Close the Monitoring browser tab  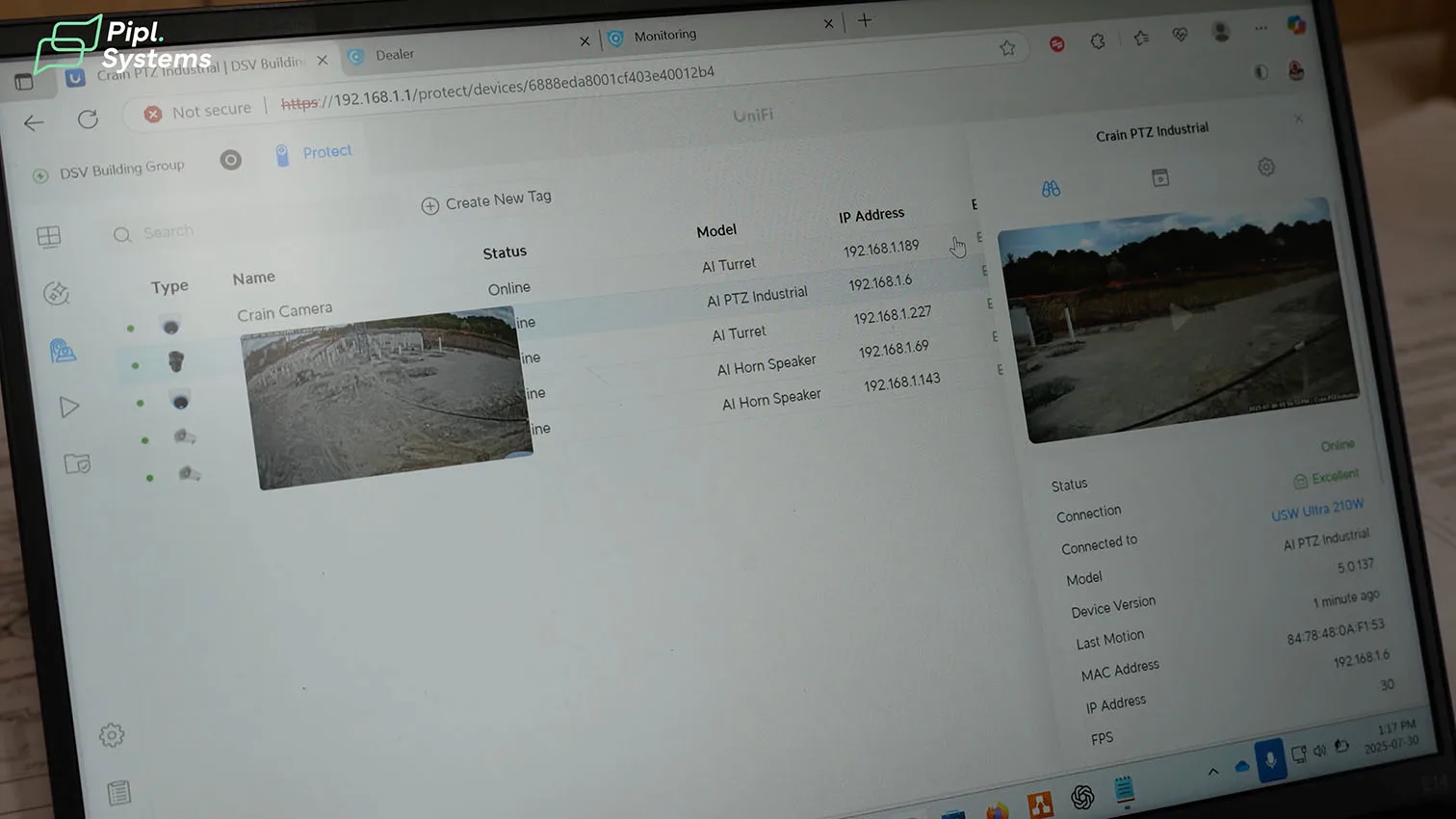(x=828, y=23)
